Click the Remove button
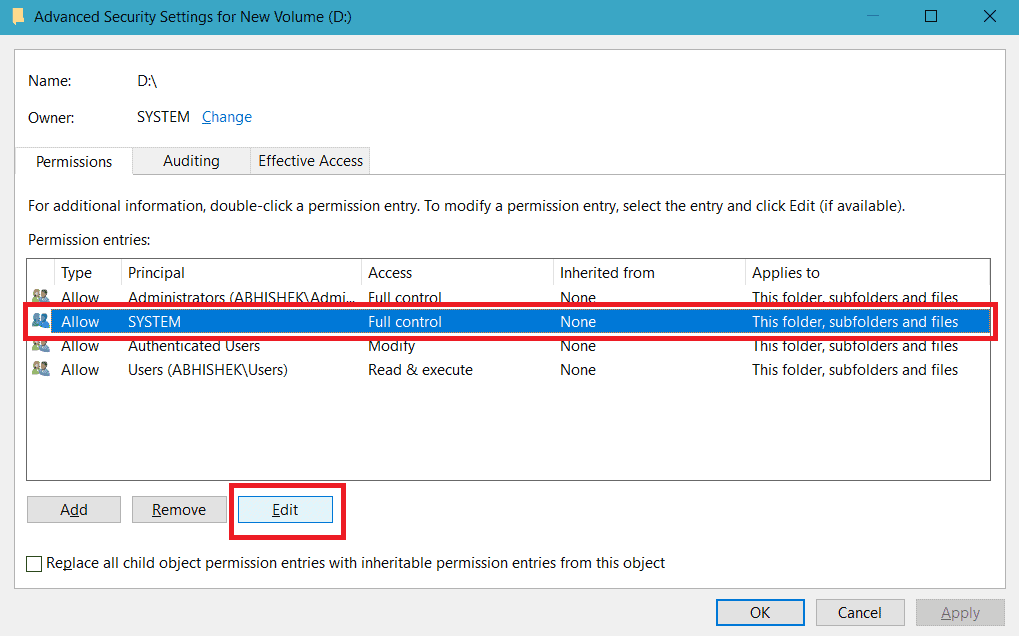 [x=179, y=510]
